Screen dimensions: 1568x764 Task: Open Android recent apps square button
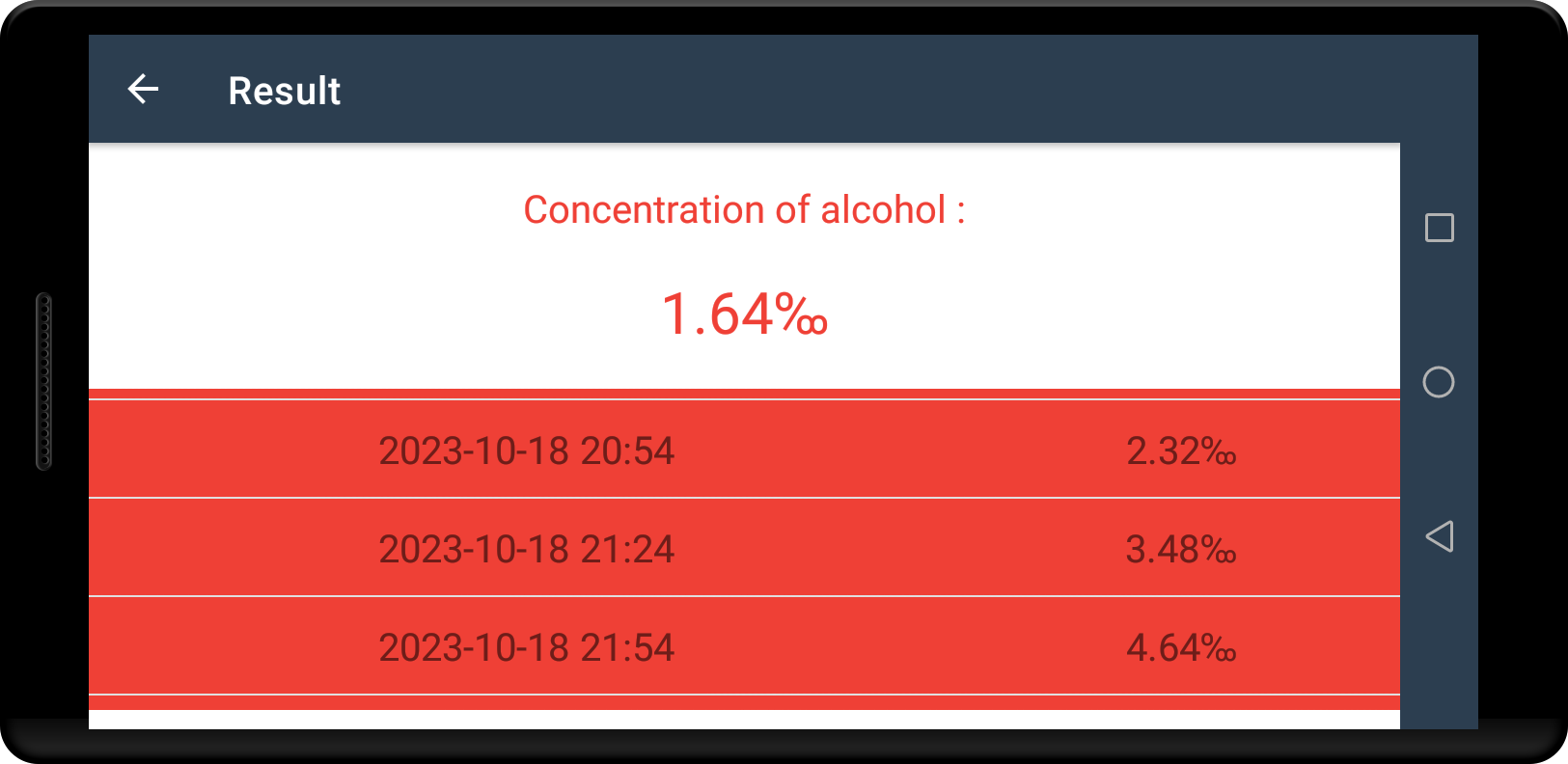pos(1439,228)
